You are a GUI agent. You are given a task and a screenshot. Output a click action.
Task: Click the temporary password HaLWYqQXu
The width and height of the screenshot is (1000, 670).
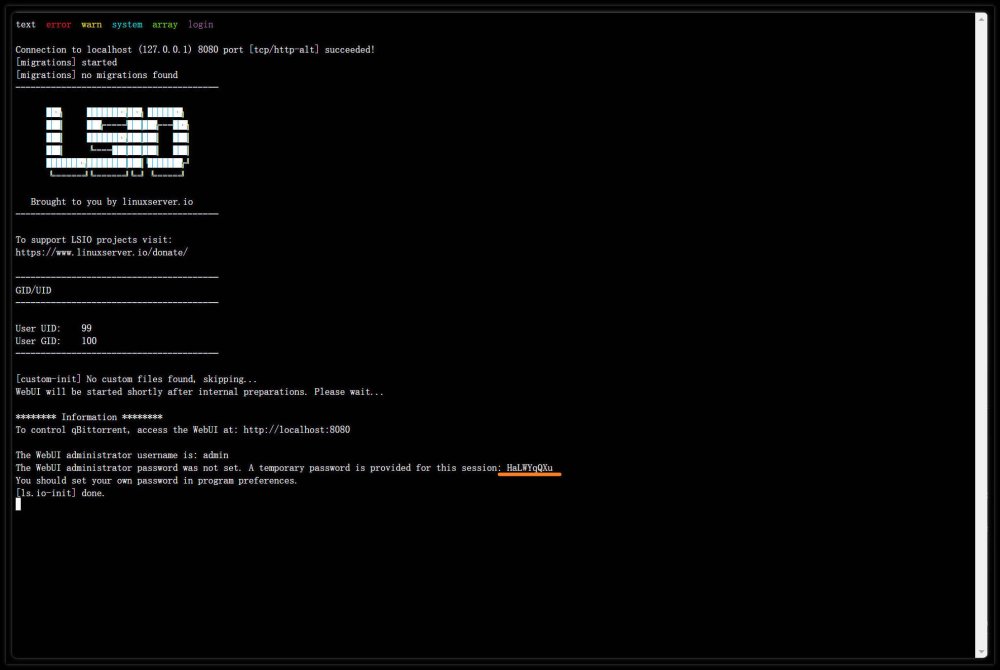[x=529, y=468]
